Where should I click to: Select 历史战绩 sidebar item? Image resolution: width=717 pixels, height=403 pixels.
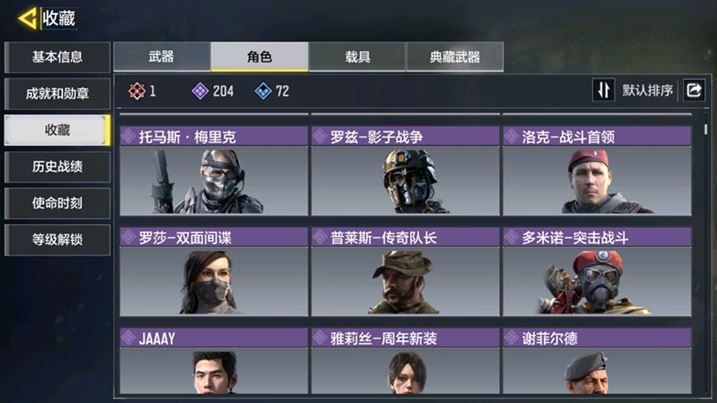(x=57, y=167)
